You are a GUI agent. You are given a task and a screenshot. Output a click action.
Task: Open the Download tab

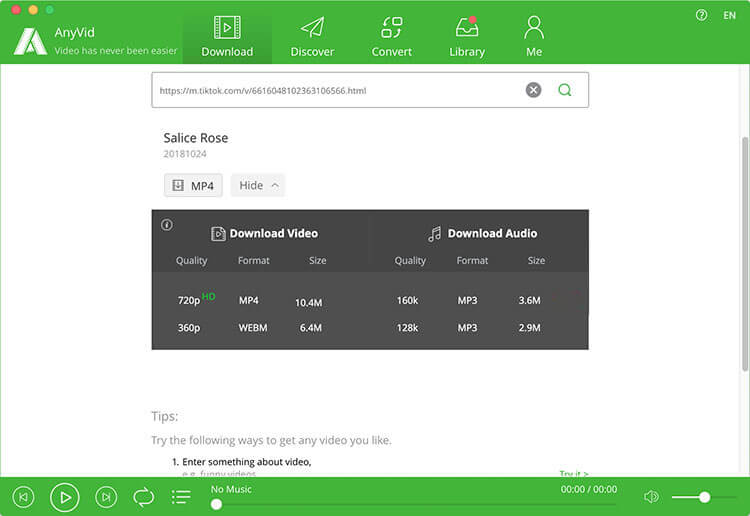point(227,37)
